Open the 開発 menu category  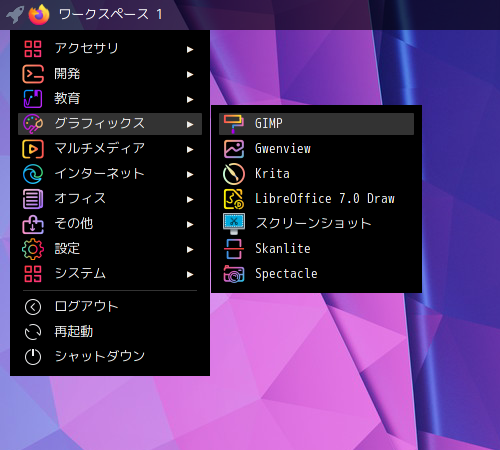pos(110,74)
